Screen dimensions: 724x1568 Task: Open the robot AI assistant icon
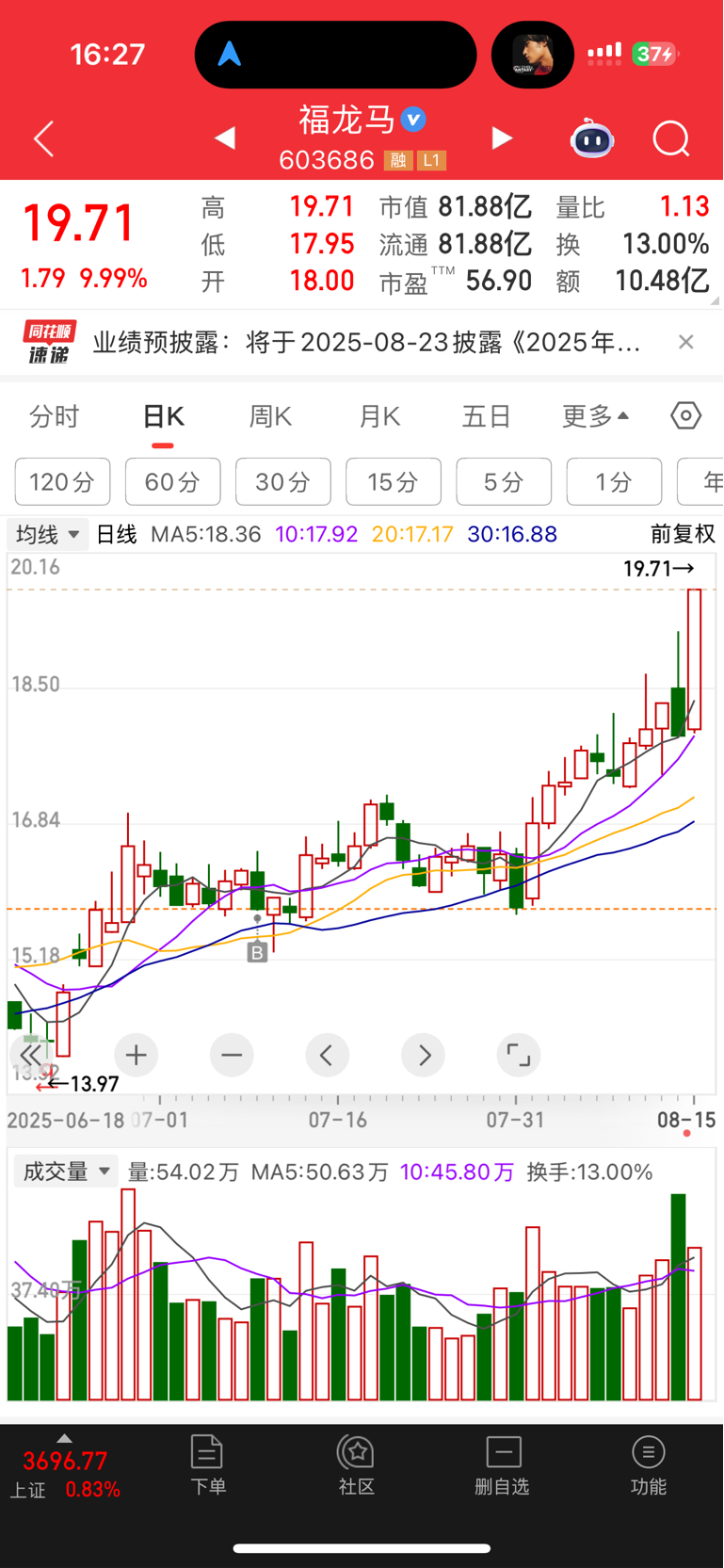[x=592, y=139]
